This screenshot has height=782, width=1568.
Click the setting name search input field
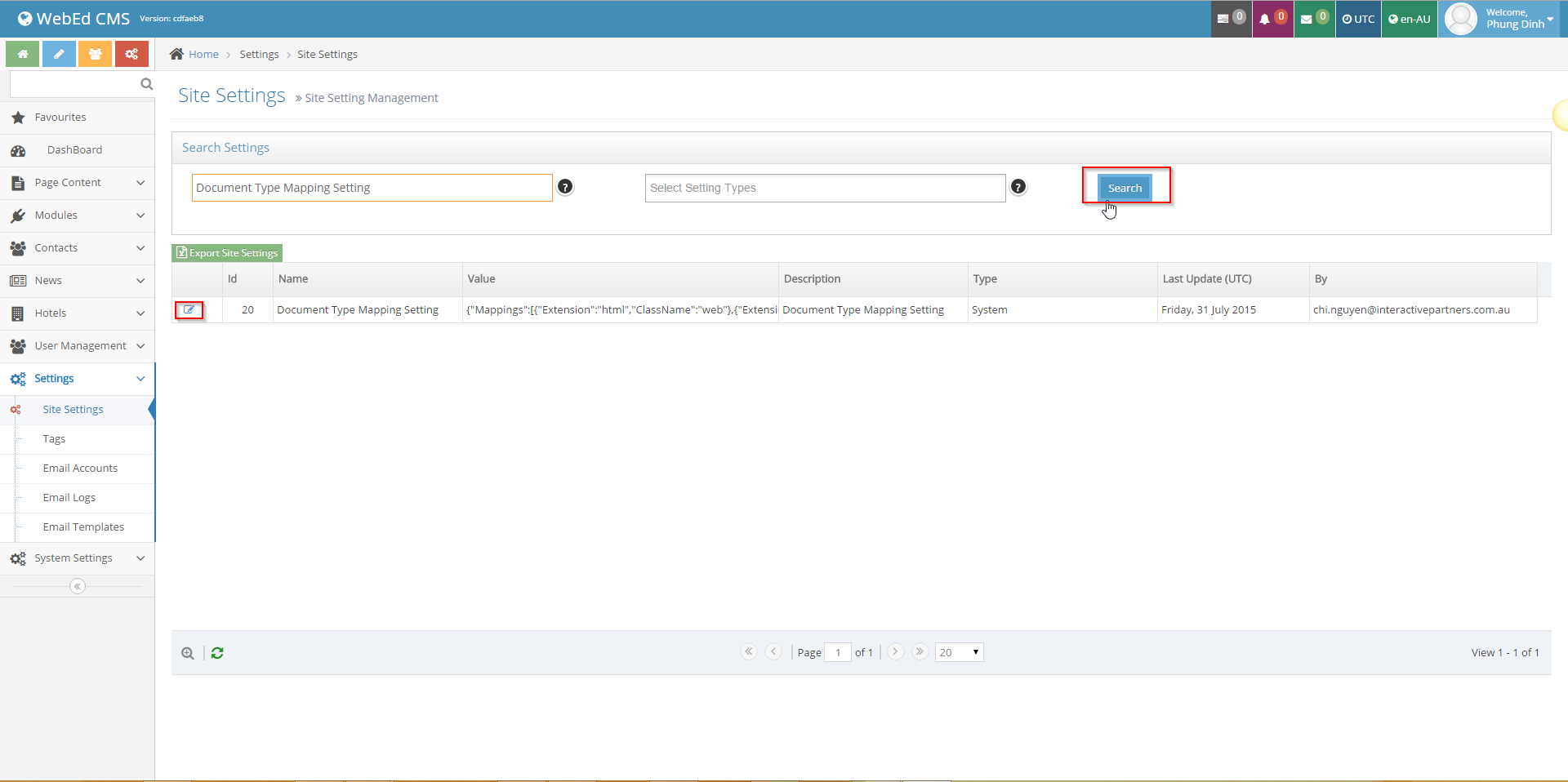coord(372,188)
